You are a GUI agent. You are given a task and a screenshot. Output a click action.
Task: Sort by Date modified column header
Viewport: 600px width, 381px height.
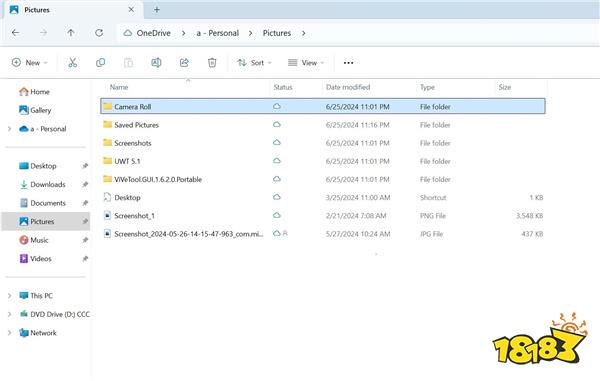[348, 87]
